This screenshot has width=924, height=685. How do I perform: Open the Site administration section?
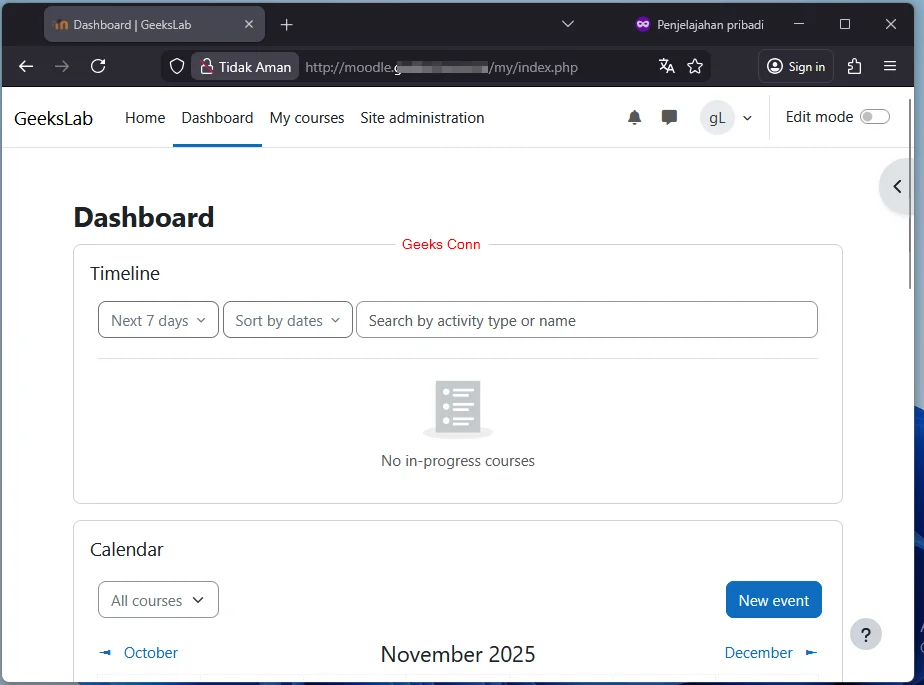(x=422, y=118)
